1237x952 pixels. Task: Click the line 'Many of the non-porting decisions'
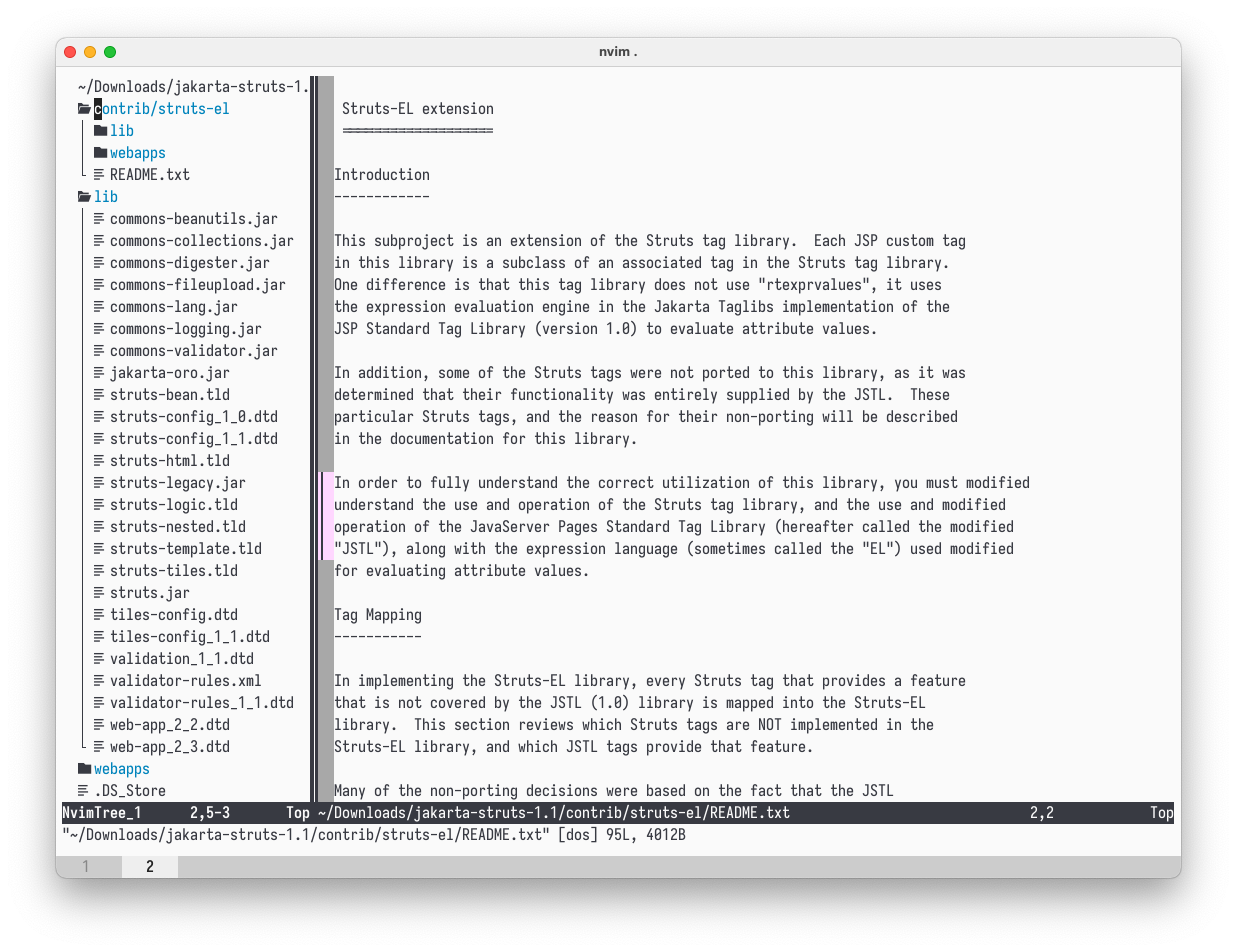pyautogui.click(x=614, y=791)
